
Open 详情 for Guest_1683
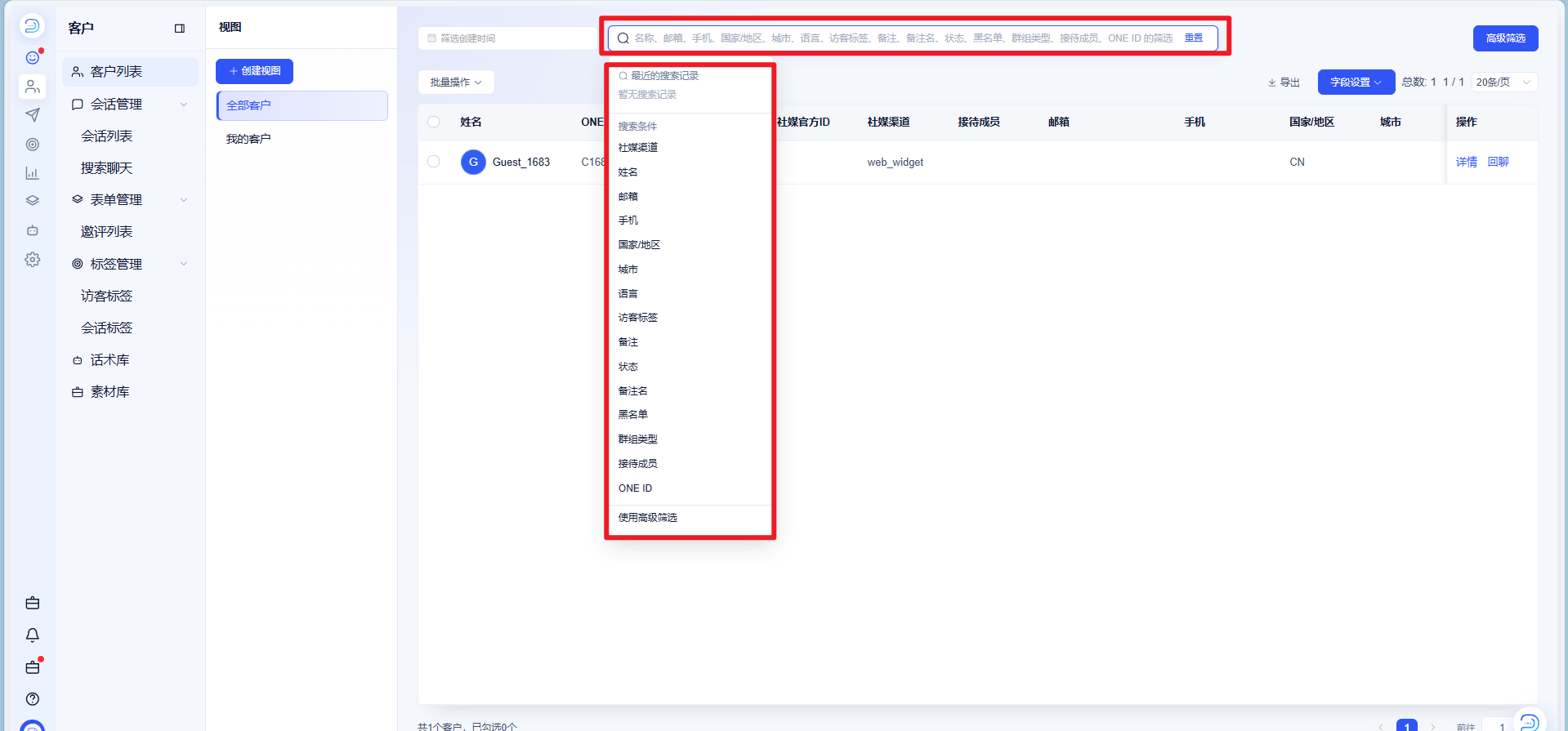(x=1466, y=162)
